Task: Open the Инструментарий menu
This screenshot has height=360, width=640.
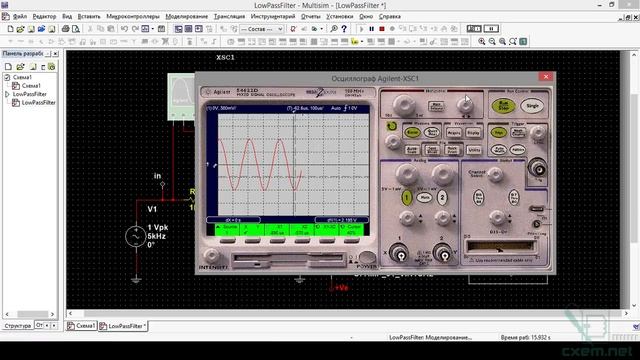Action: [x=273, y=17]
